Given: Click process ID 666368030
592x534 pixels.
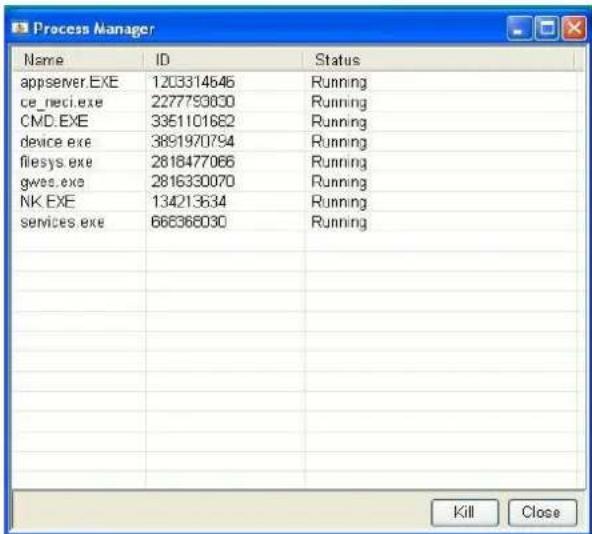Looking at the screenshot, I should [x=189, y=222].
